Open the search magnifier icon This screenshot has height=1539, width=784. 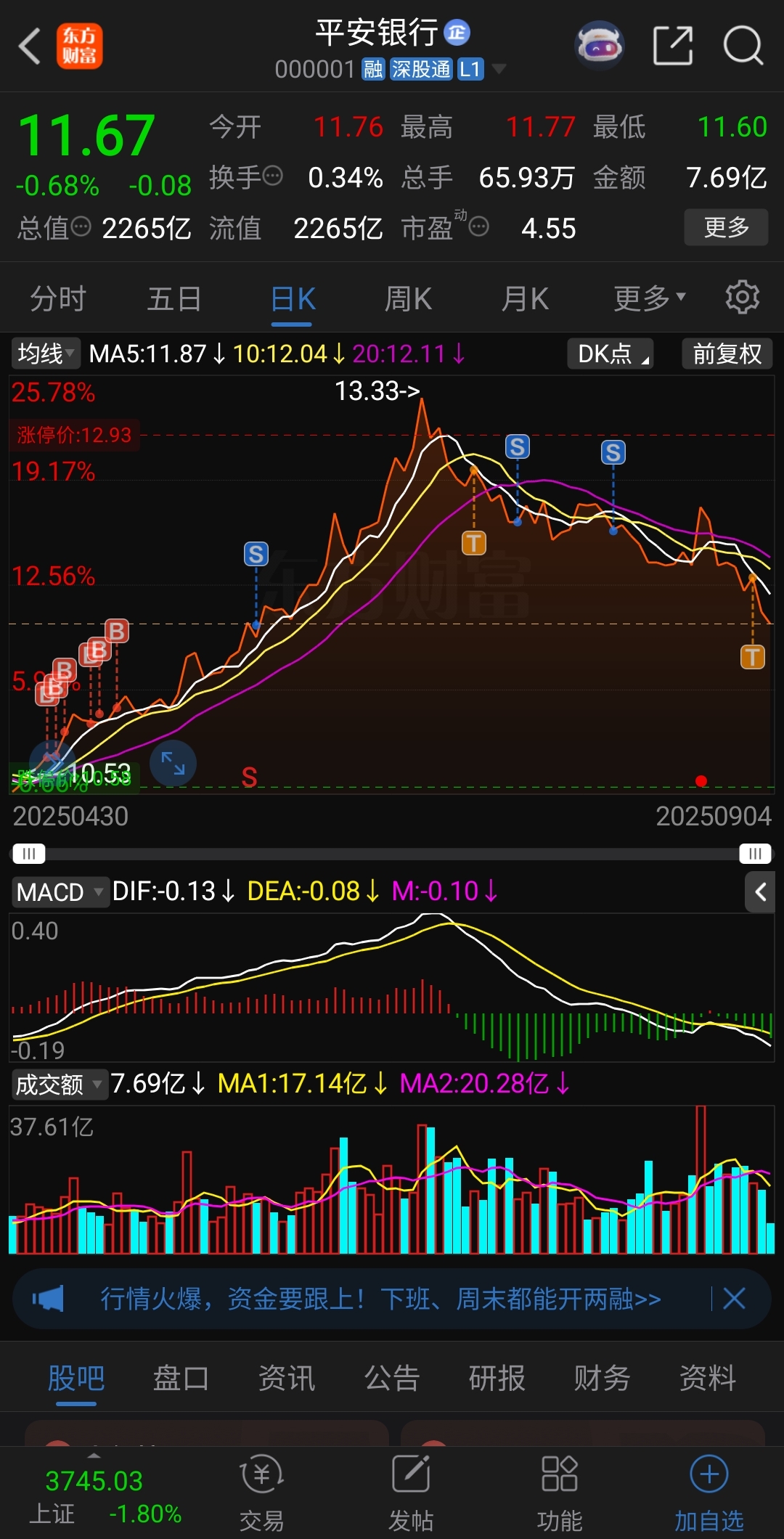point(743,46)
